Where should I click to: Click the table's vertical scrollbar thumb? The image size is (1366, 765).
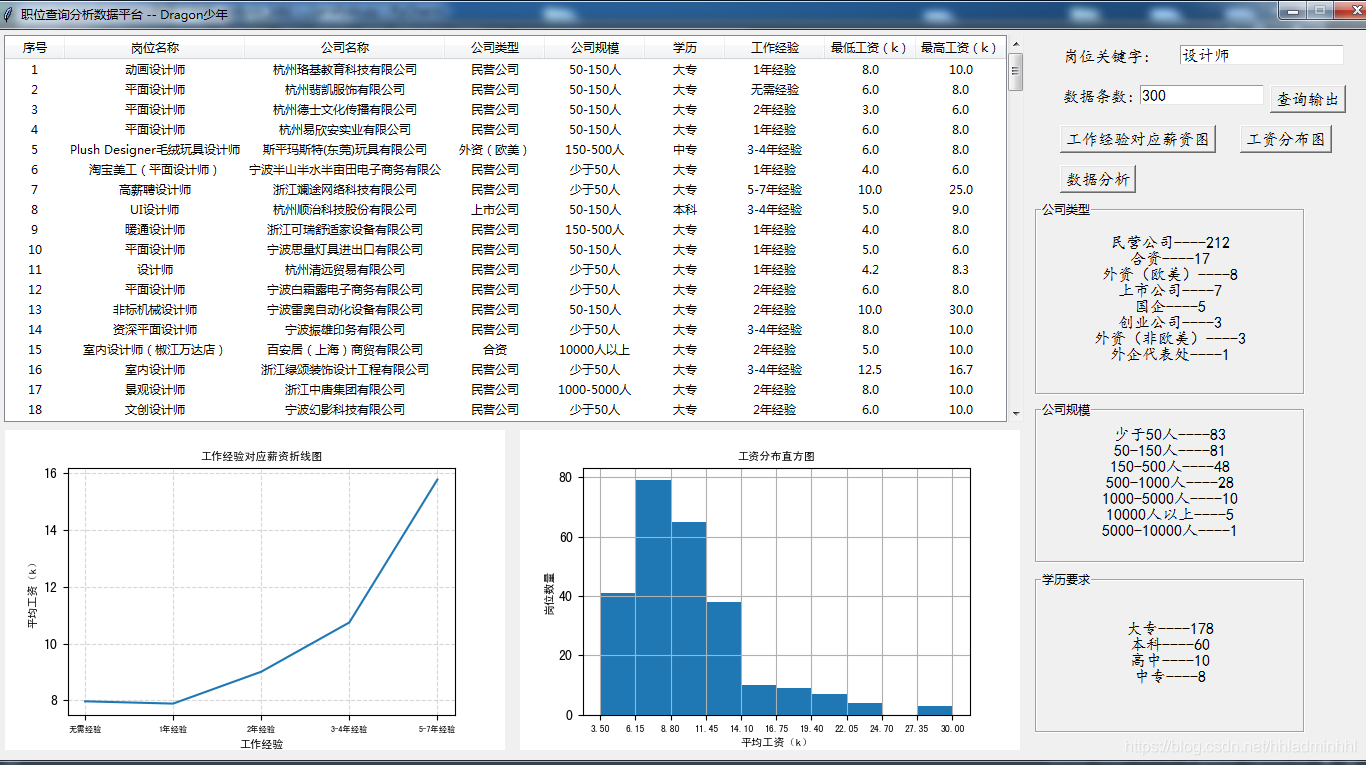(1015, 71)
